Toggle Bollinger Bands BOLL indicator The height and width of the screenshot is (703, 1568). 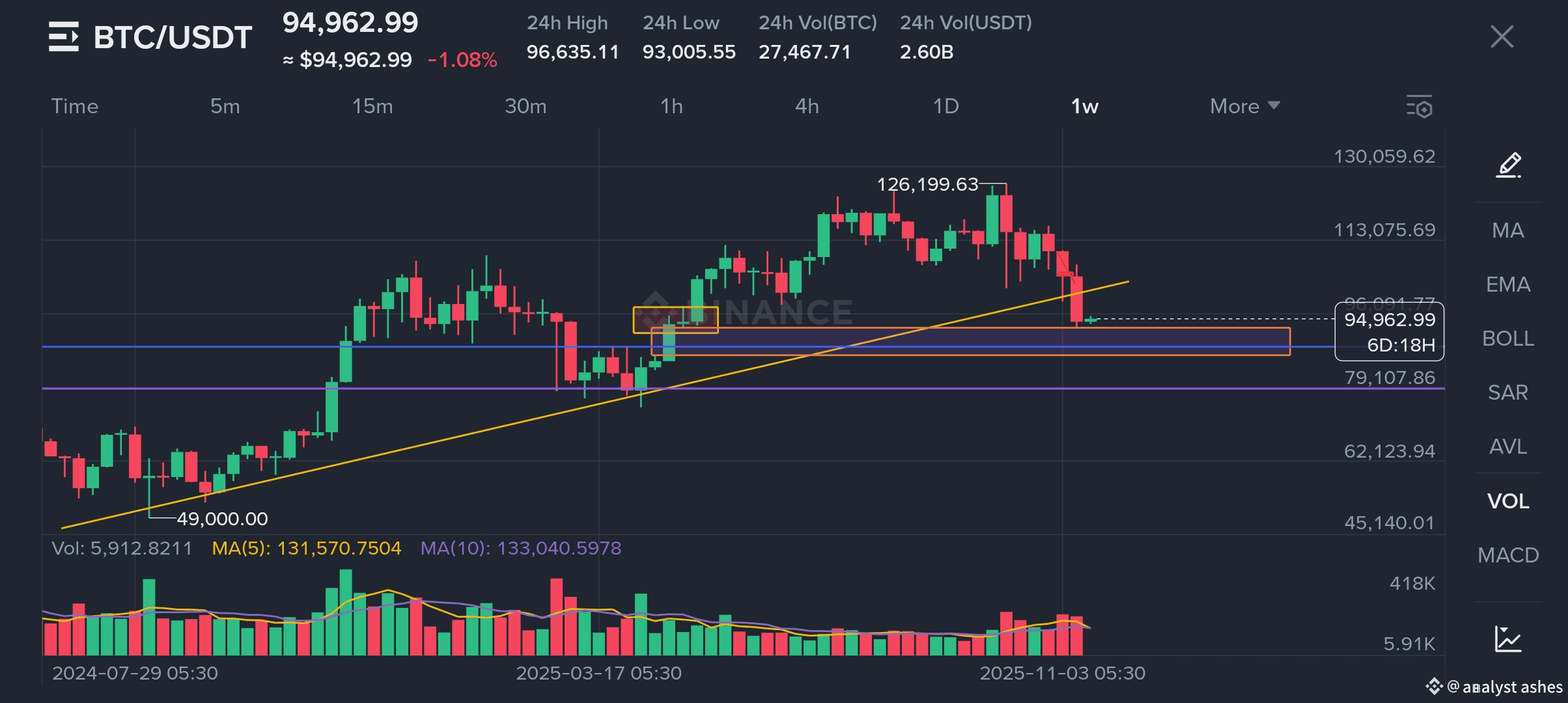click(1507, 338)
